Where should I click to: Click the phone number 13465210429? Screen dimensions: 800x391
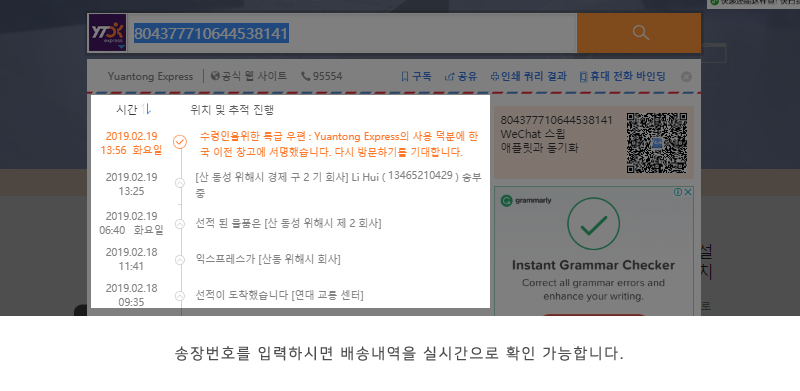(420, 176)
